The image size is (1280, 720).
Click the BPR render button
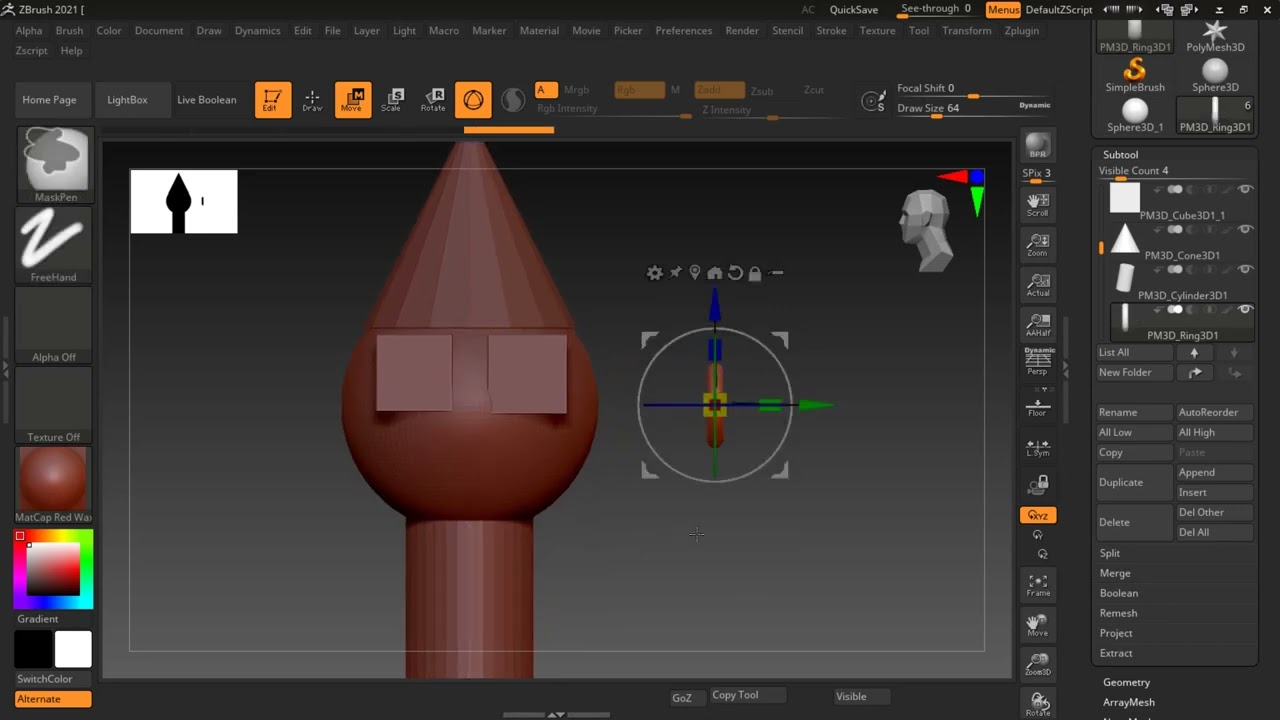point(1038,146)
